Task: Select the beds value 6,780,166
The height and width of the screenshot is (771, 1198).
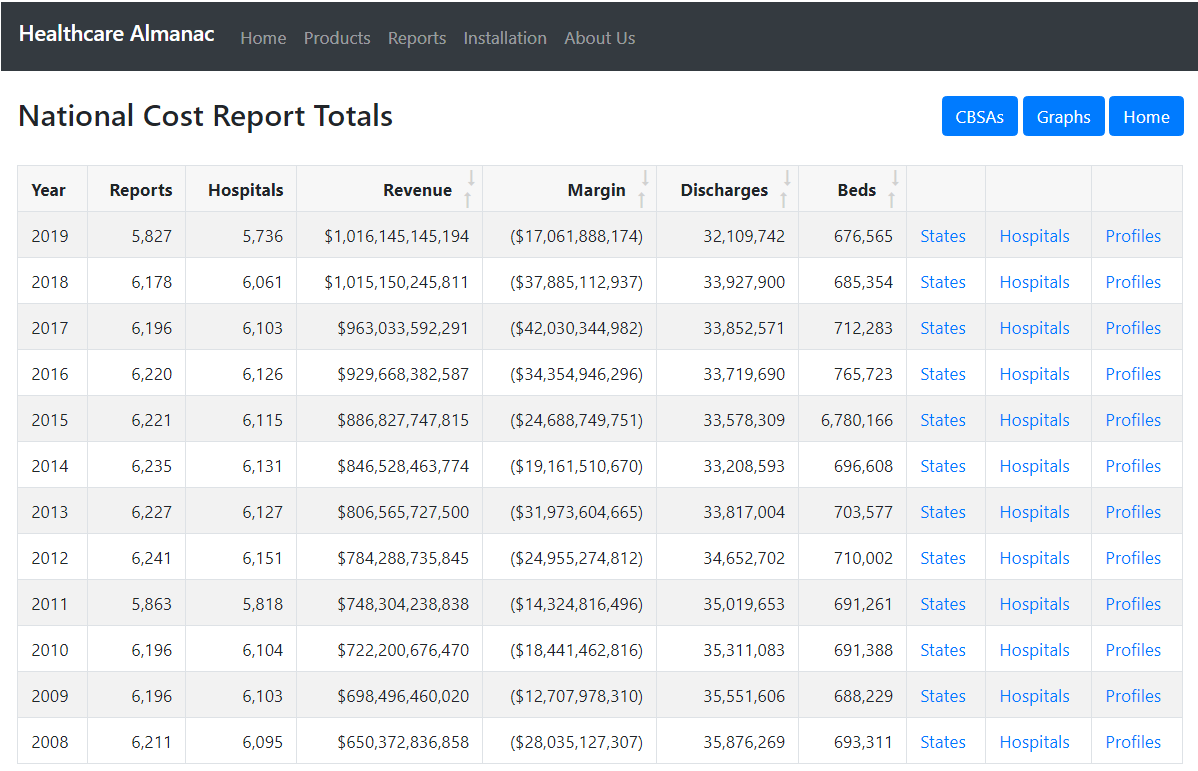Action: click(856, 420)
